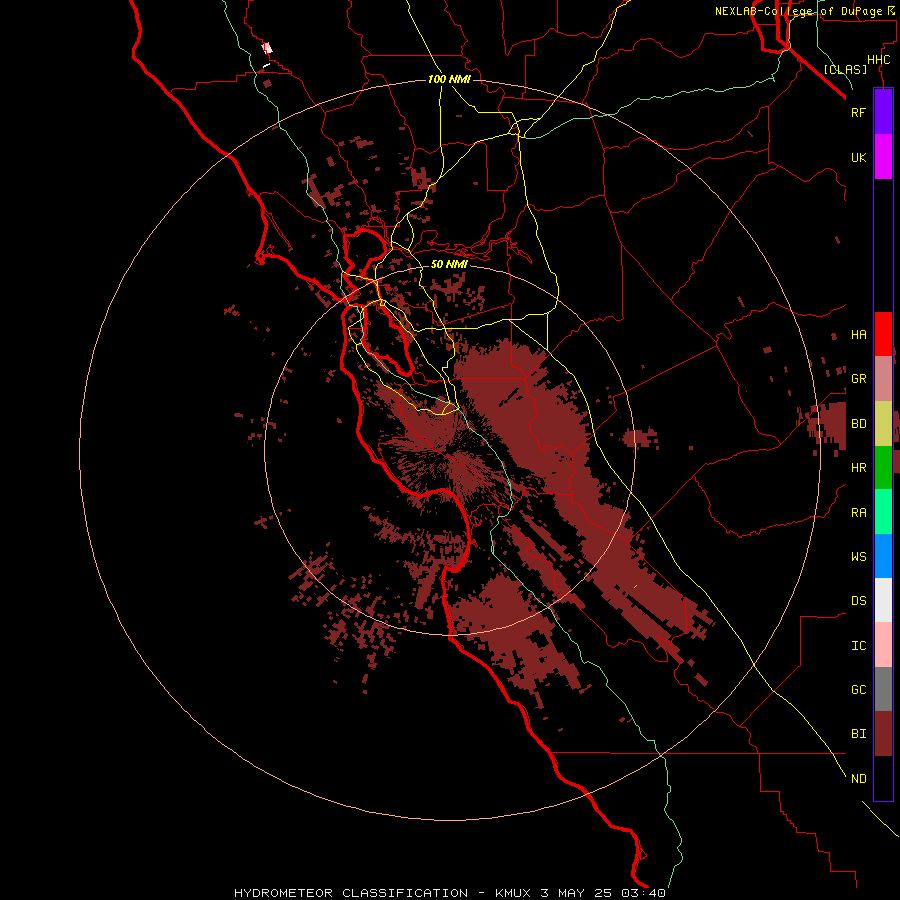Screen dimensions: 900x900
Task: Click the "RA" legend label
Action: pyautogui.click(x=858, y=513)
